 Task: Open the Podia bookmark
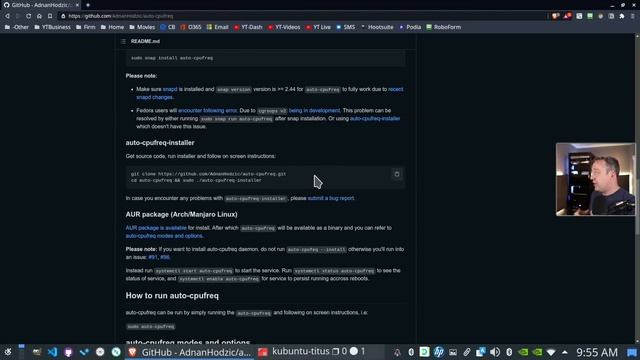click(410, 27)
